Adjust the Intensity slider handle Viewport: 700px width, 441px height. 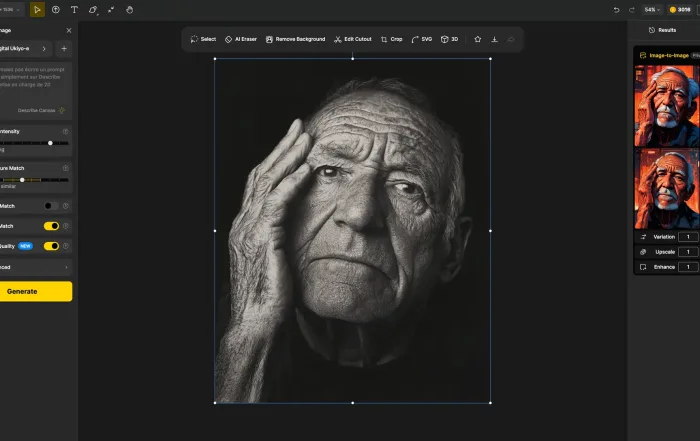(x=50, y=143)
